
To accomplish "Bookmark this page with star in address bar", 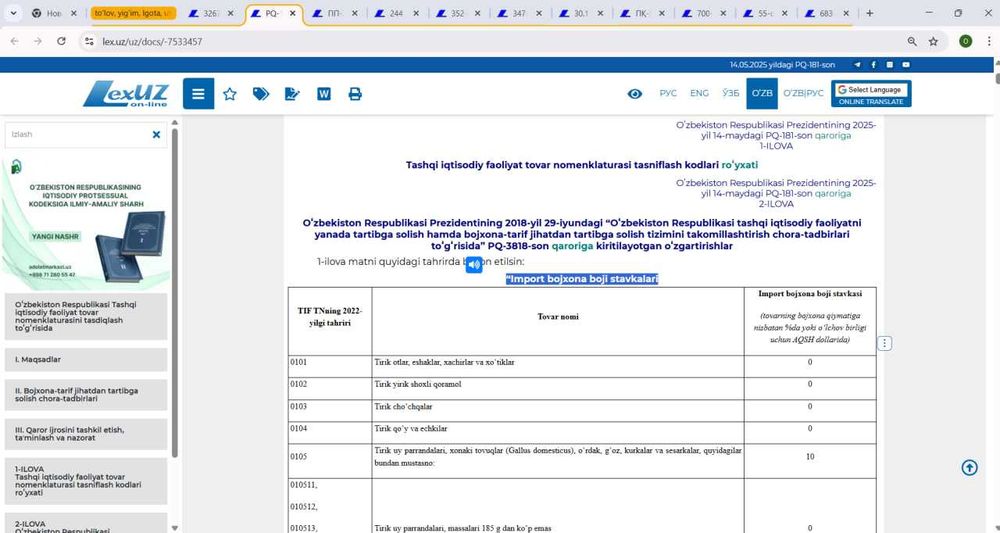I will coord(933,41).
